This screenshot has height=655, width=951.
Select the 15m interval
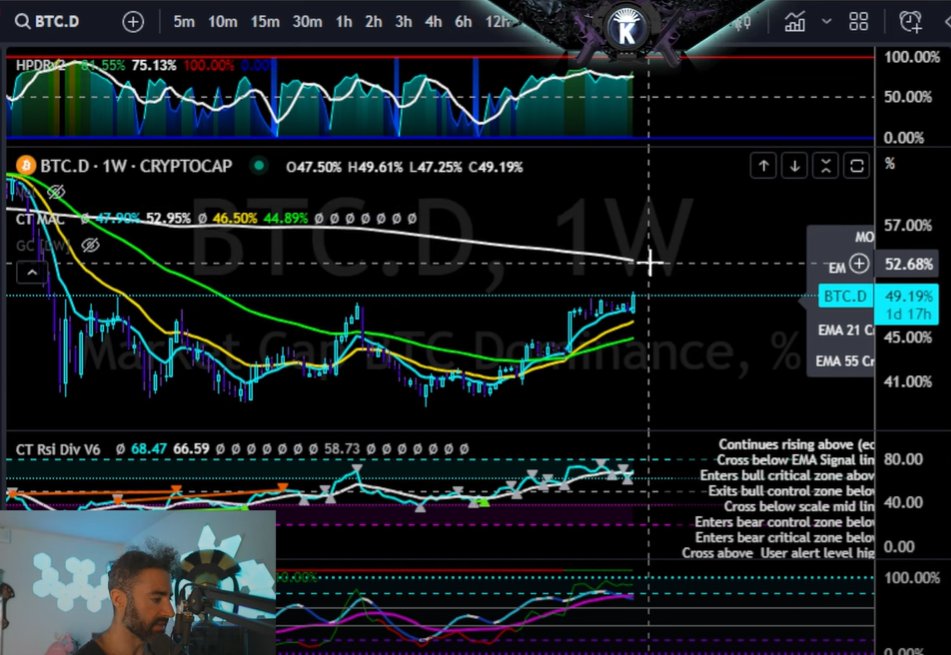[265, 22]
